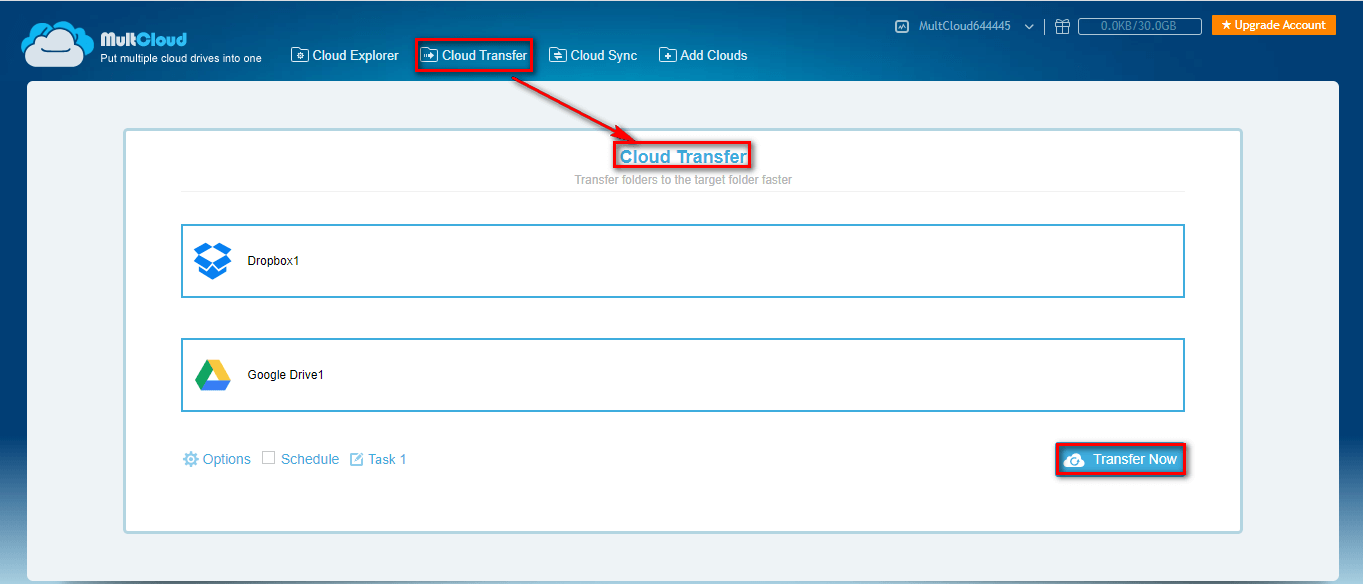Click the Transfer Now button

pyautogui.click(x=1121, y=459)
